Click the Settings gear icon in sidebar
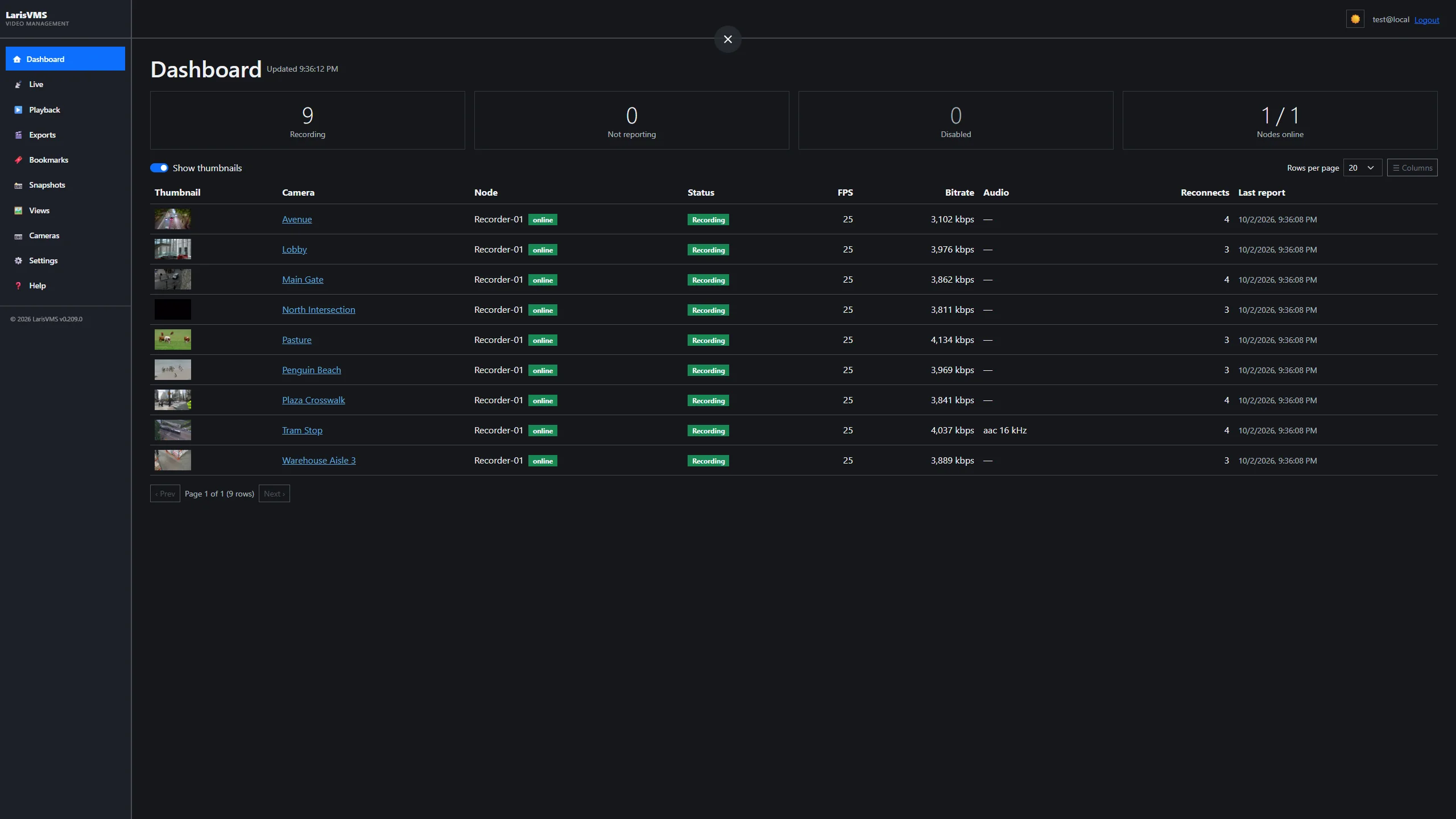The width and height of the screenshot is (1456, 819). tap(18, 260)
